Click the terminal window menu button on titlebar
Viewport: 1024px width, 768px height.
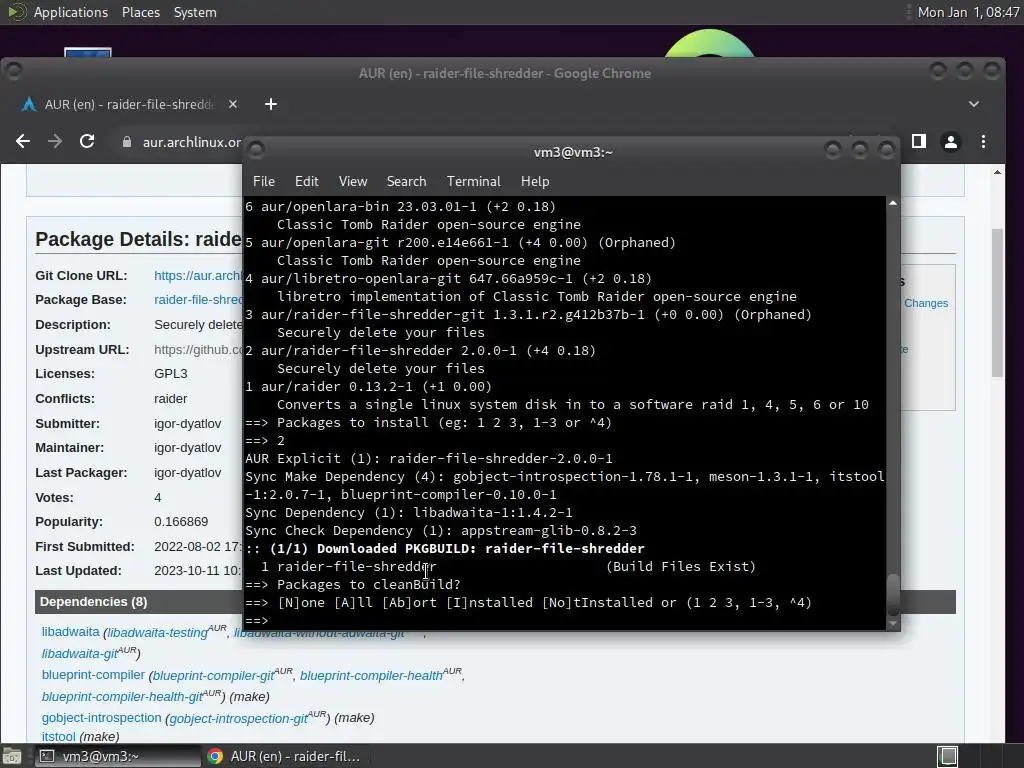(256, 151)
